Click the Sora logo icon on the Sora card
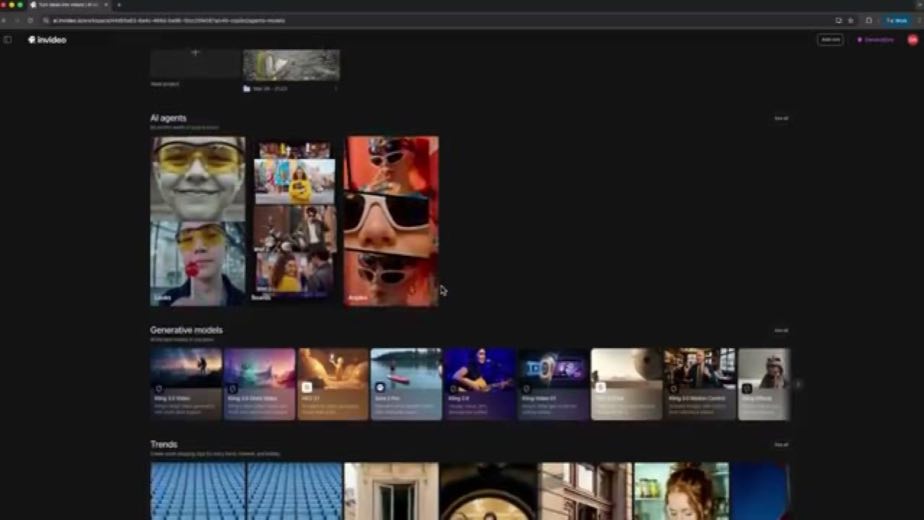 (x=380, y=387)
